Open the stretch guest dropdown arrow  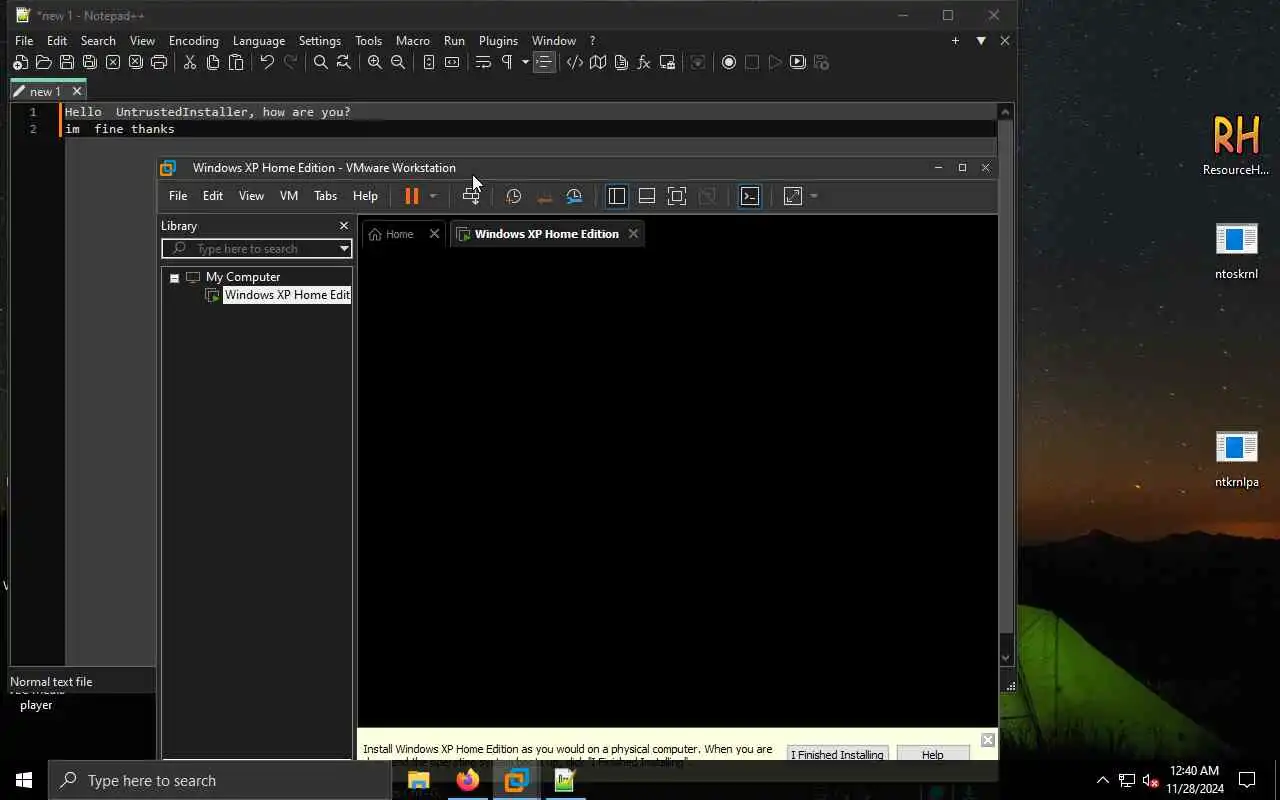(814, 196)
